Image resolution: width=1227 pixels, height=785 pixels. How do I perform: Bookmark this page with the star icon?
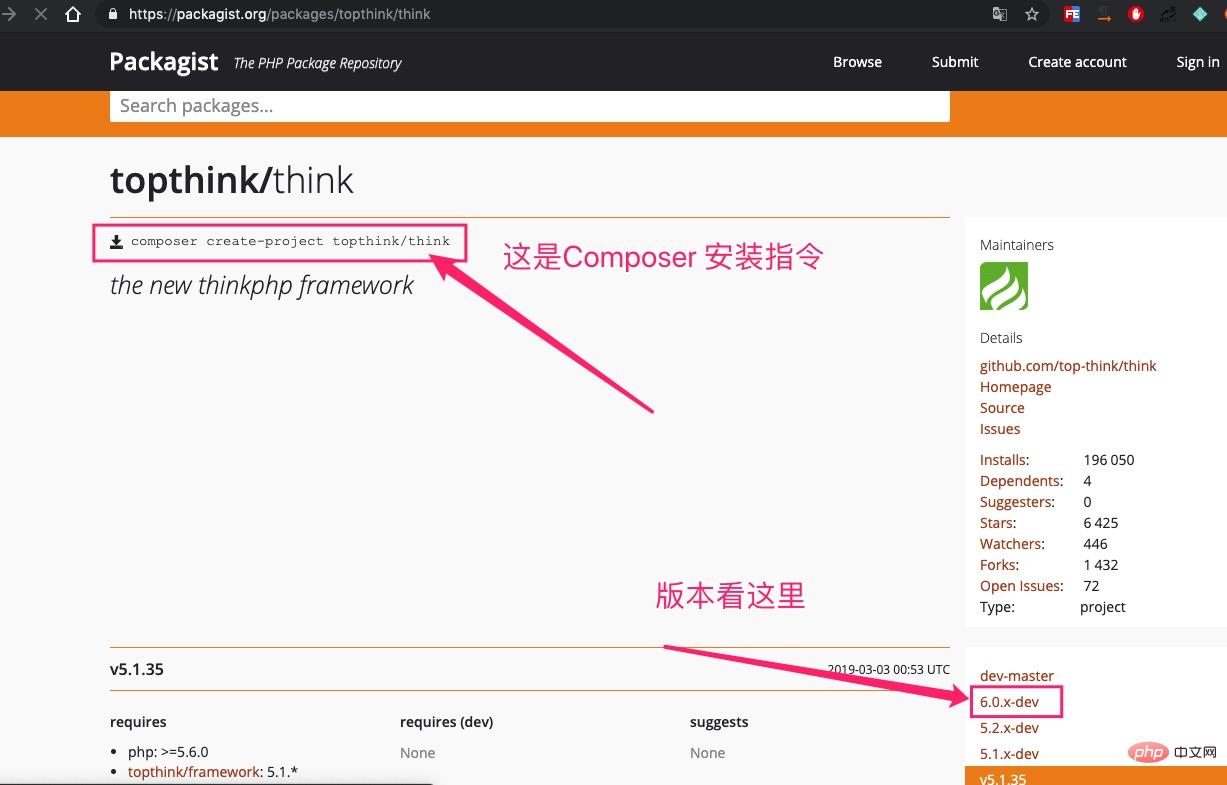pyautogui.click(x=1032, y=15)
